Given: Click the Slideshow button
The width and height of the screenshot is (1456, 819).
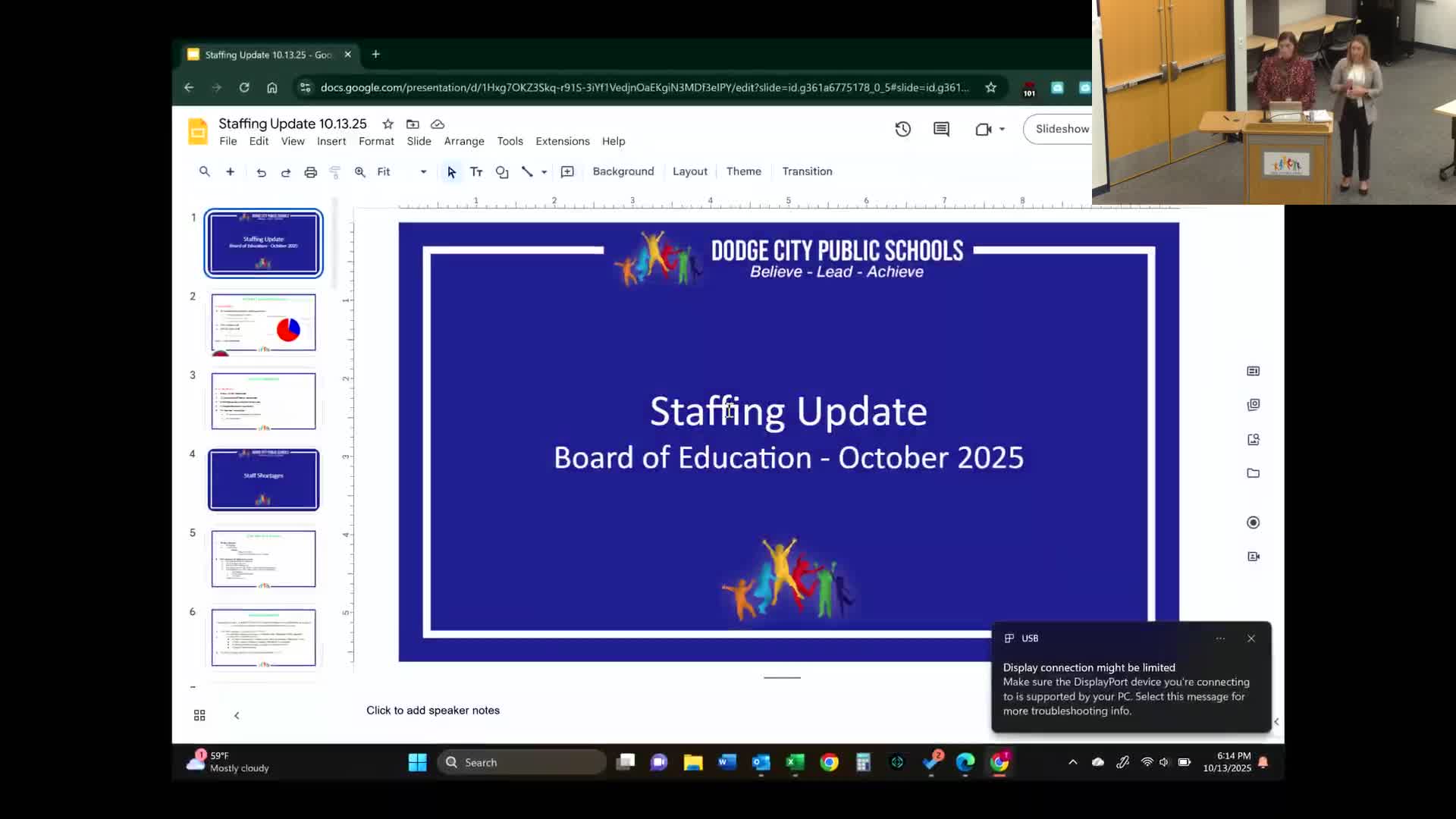Looking at the screenshot, I should (1061, 129).
